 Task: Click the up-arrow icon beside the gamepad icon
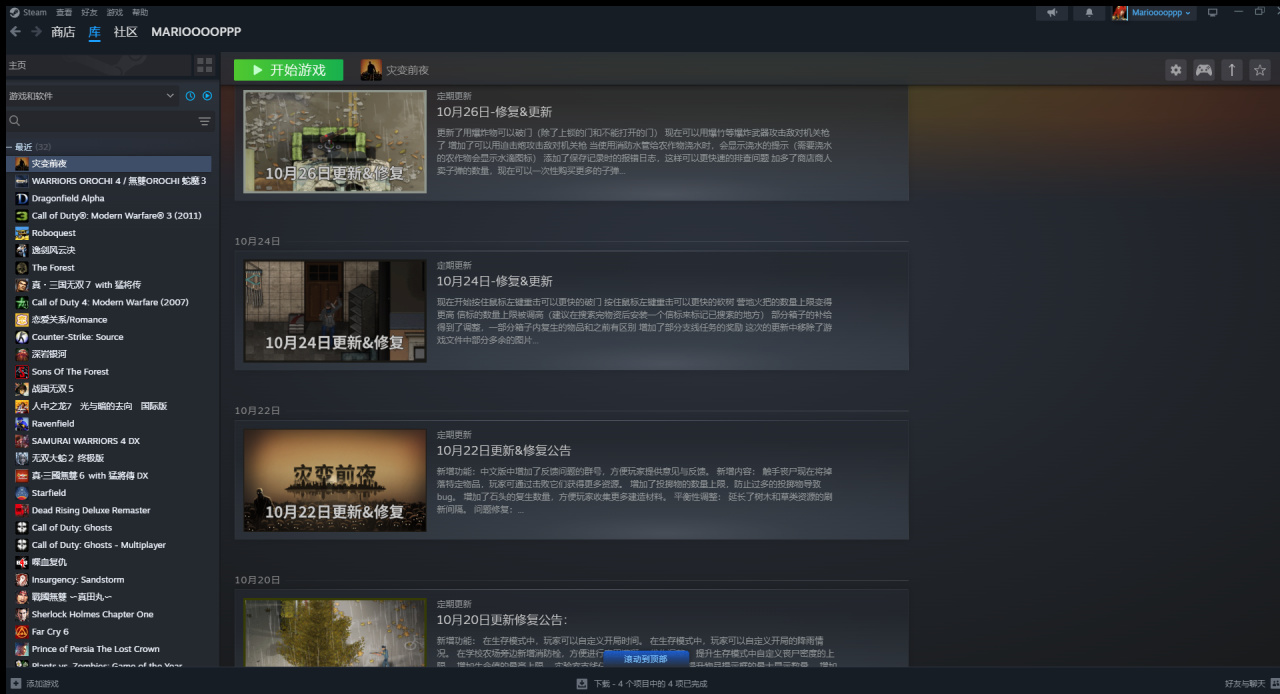click(x=1232, y=70)
